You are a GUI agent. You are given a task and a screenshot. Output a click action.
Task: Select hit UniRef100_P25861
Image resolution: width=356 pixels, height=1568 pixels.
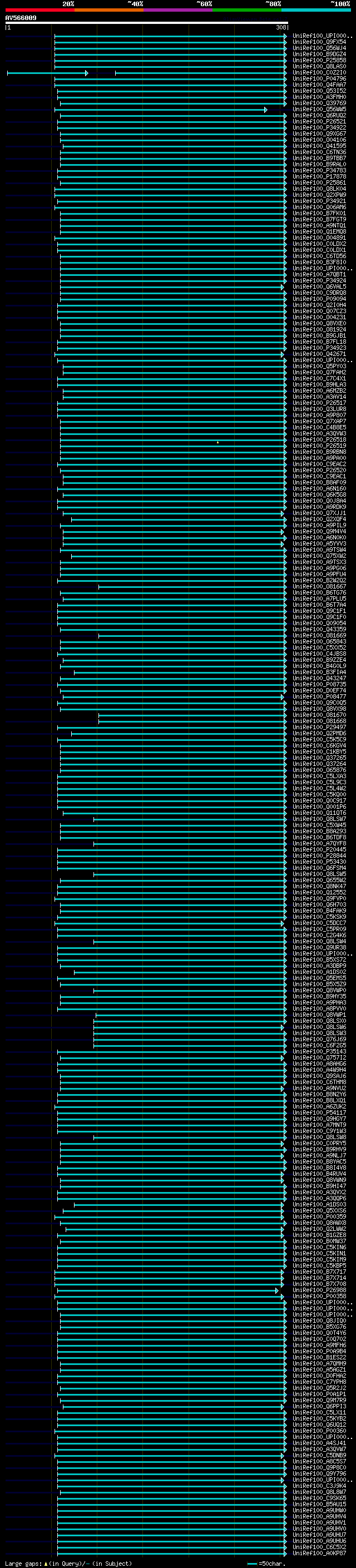coord(319,182)
